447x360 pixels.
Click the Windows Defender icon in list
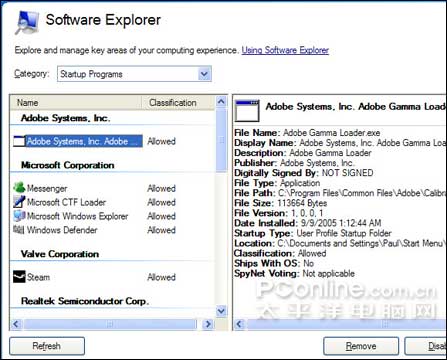19,230
